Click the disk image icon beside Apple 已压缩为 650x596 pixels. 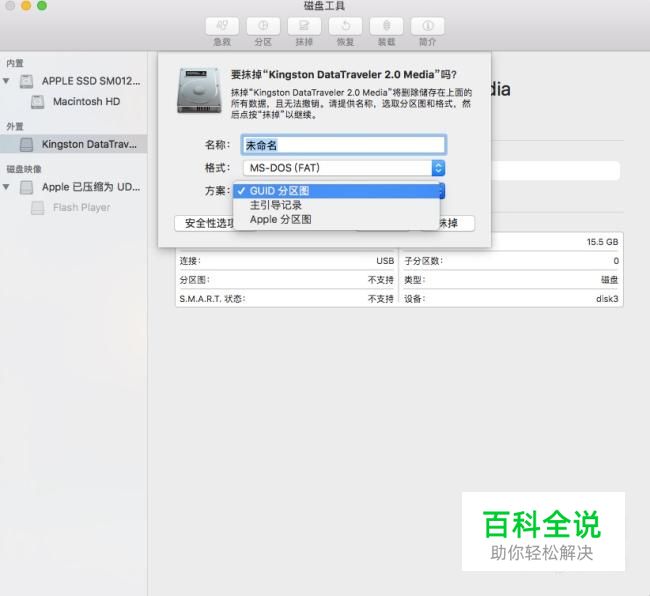coord(27,187)
